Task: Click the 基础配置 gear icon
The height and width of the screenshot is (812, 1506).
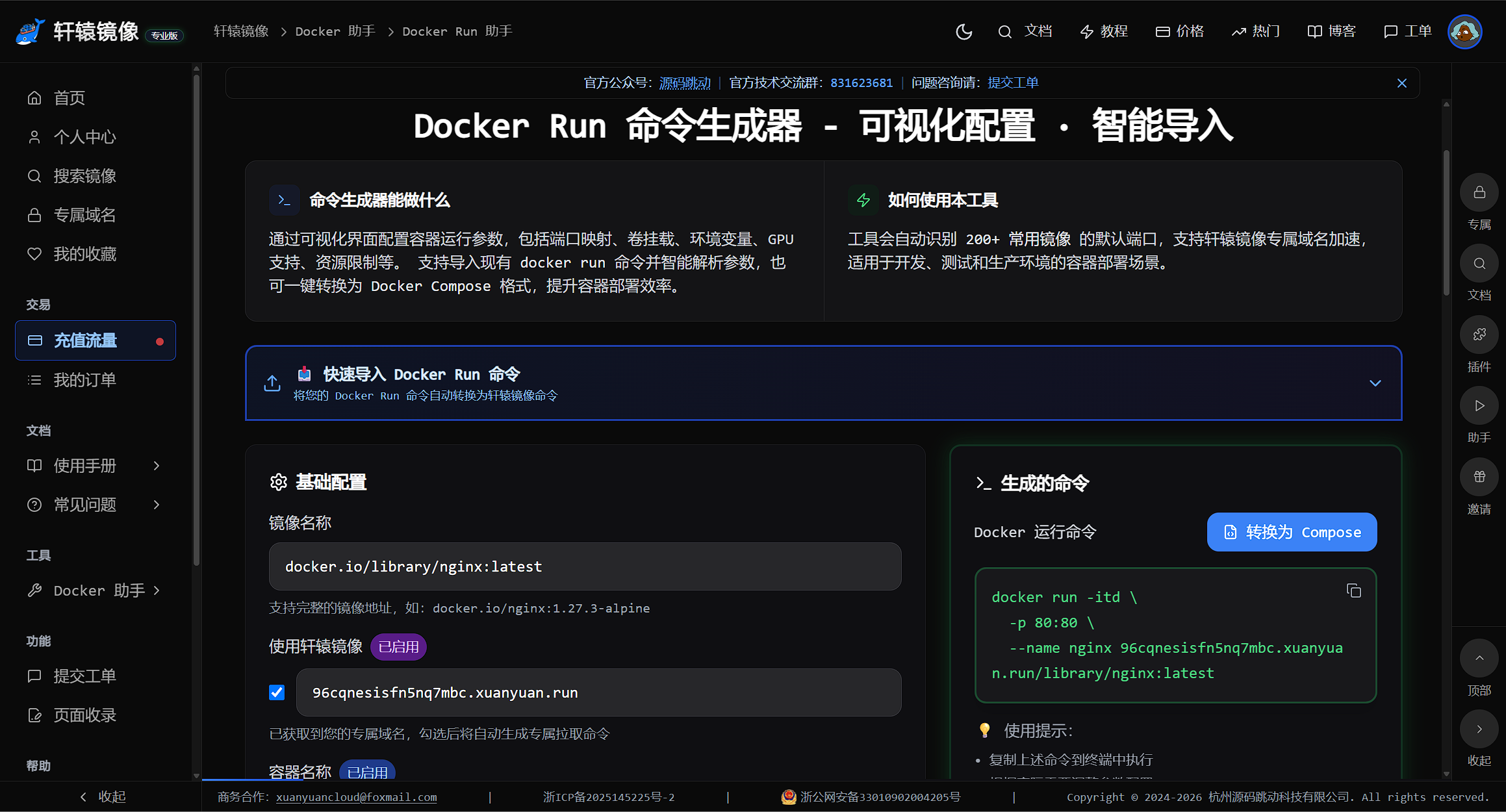Action: pyautogui.click(x=279, y=482)
